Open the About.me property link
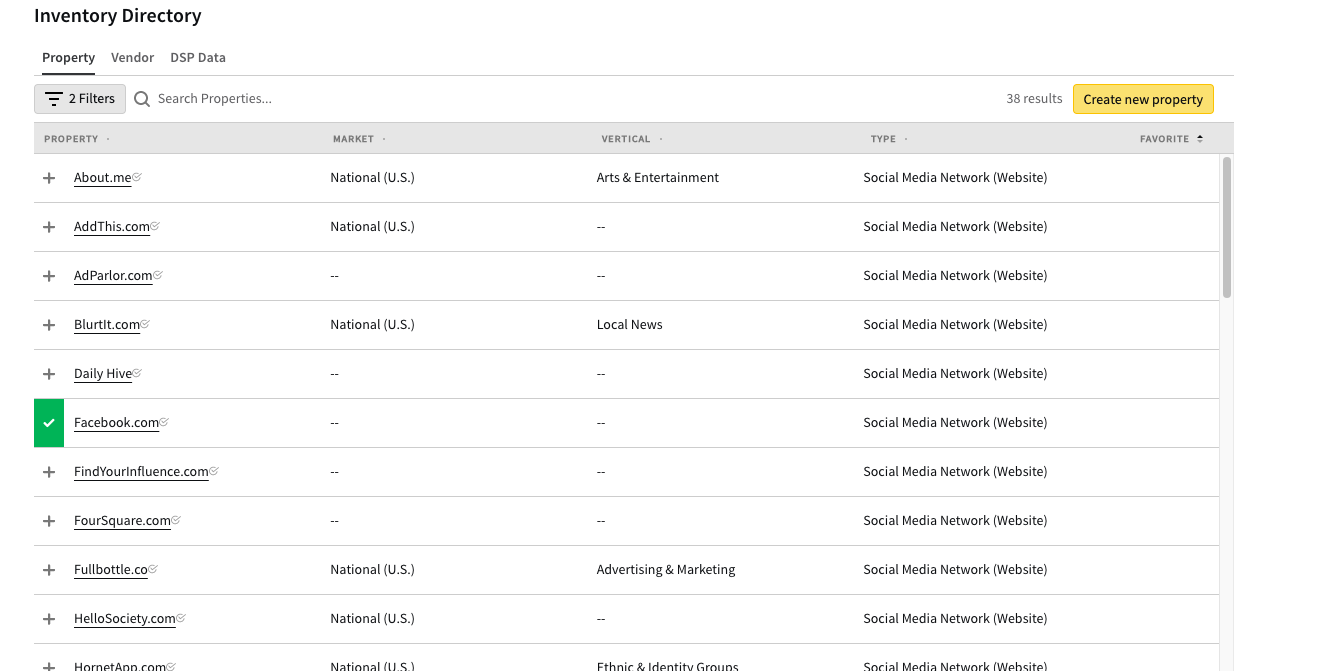The width and height of the screenshot is (1340, 671). 103,178
